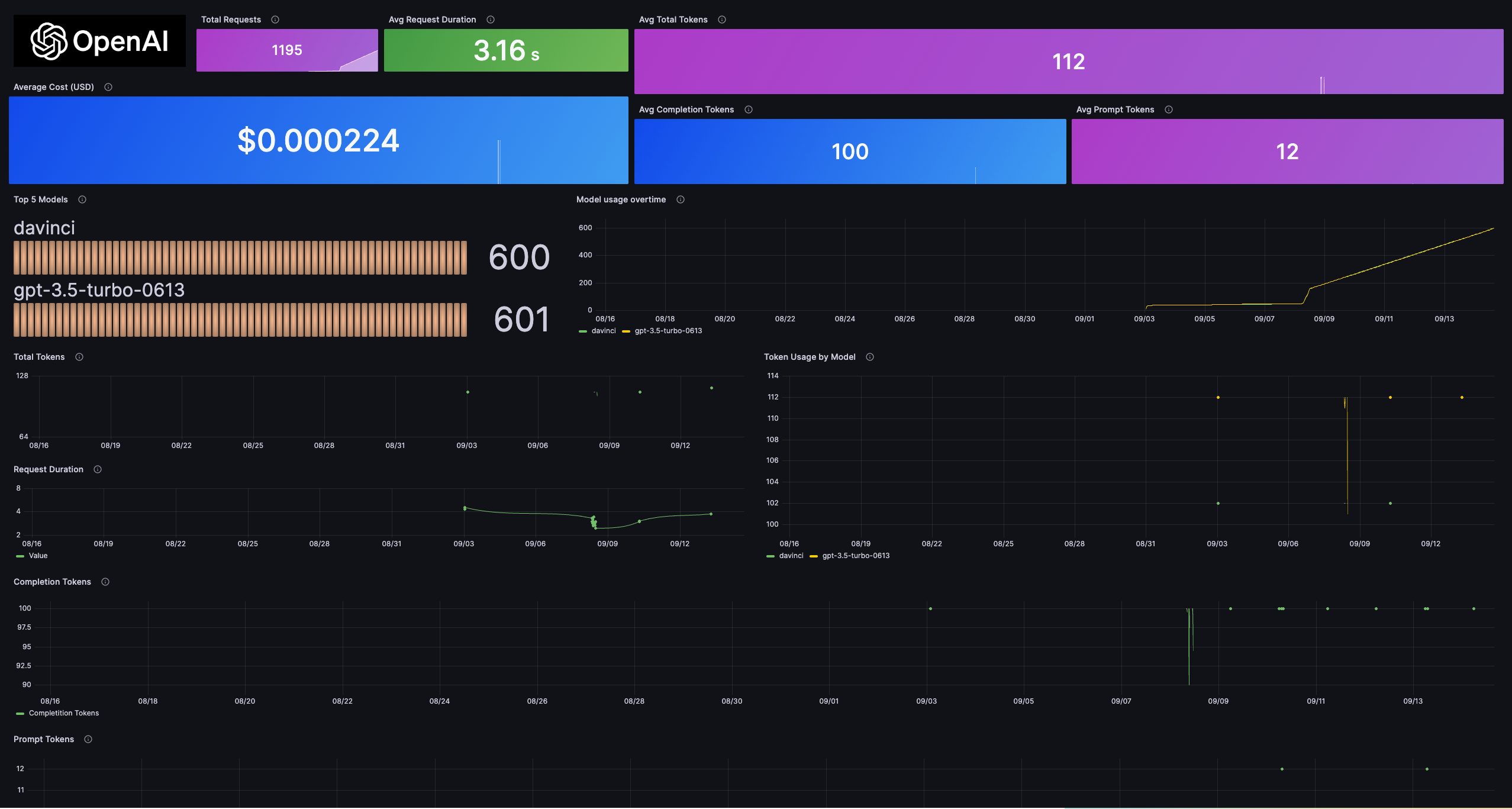Click the Avg Total Tokens info icon
The image size is (1512, 809).
pyautogui.click(x=722, y=19)
